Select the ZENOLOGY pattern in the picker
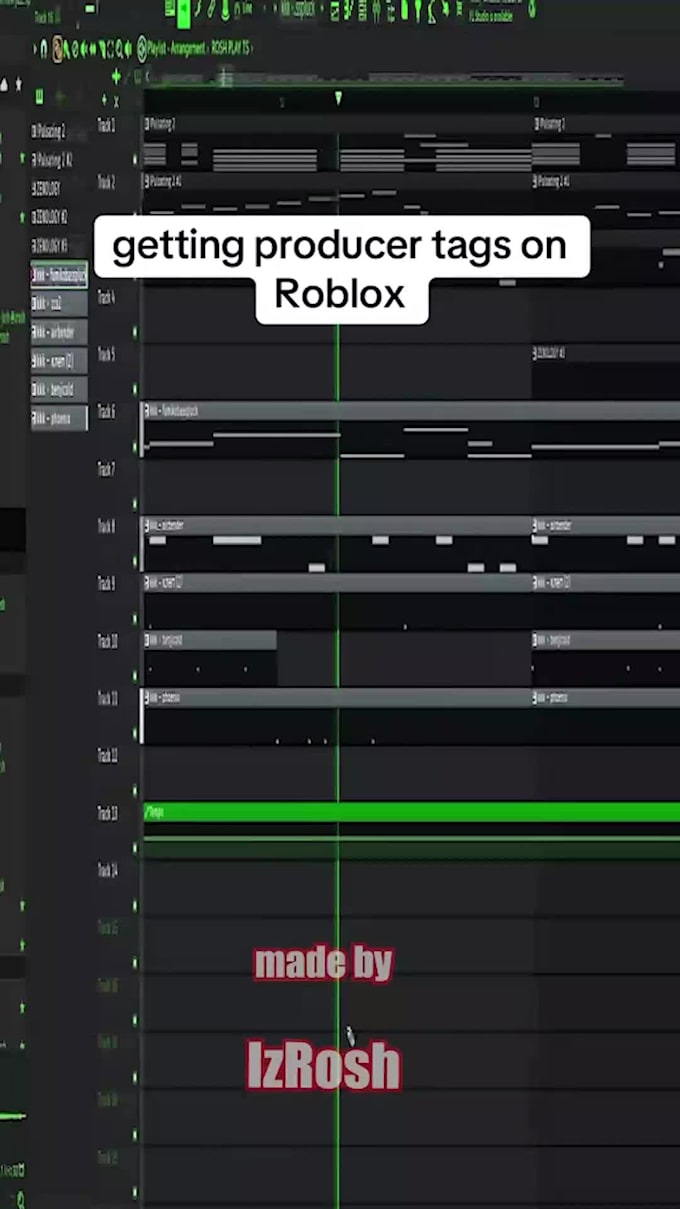Viewport: 680px width, 1209px height. point(47,188)
